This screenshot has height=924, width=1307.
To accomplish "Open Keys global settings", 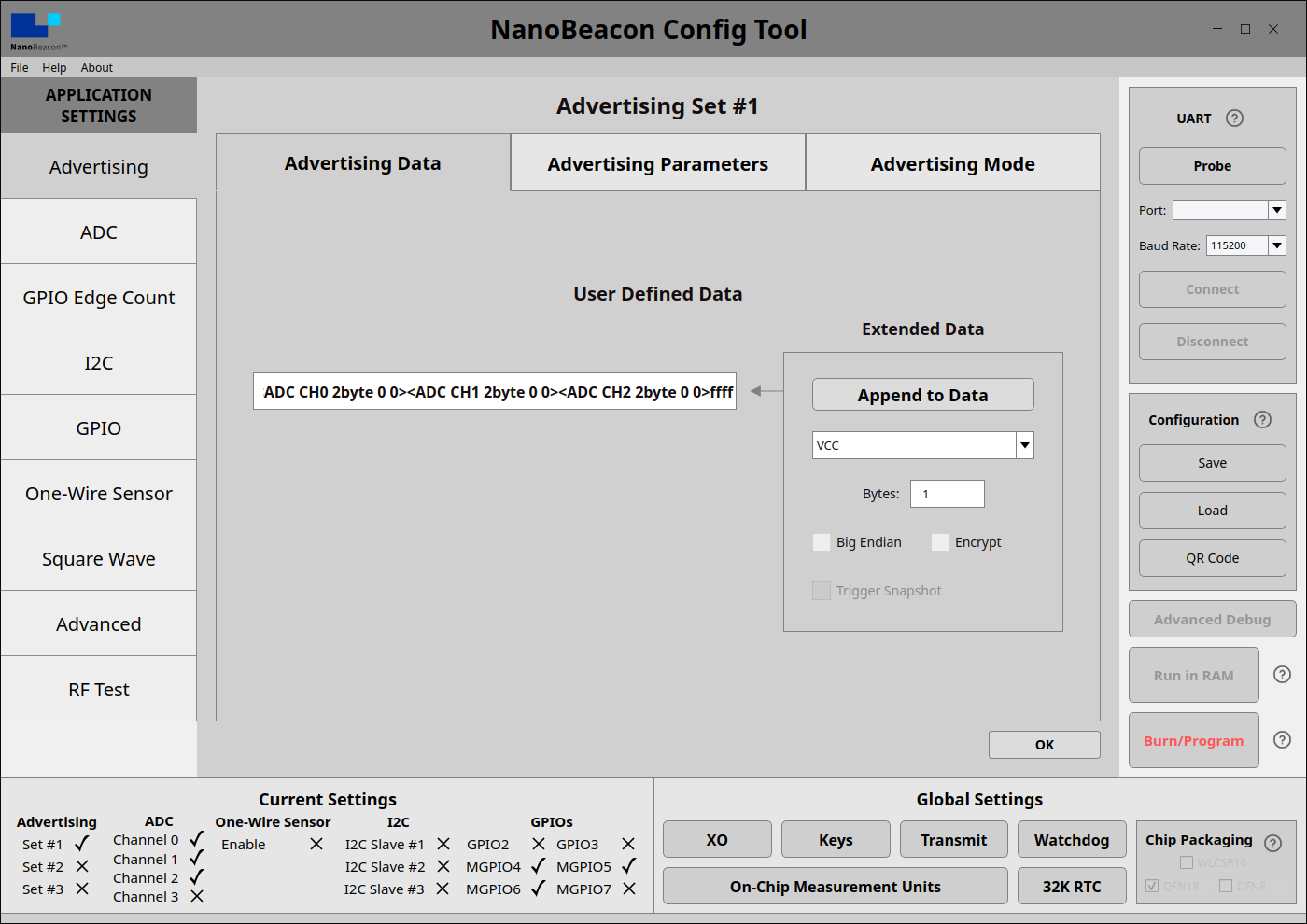I will pyautogui.click(x=836, y=839).
